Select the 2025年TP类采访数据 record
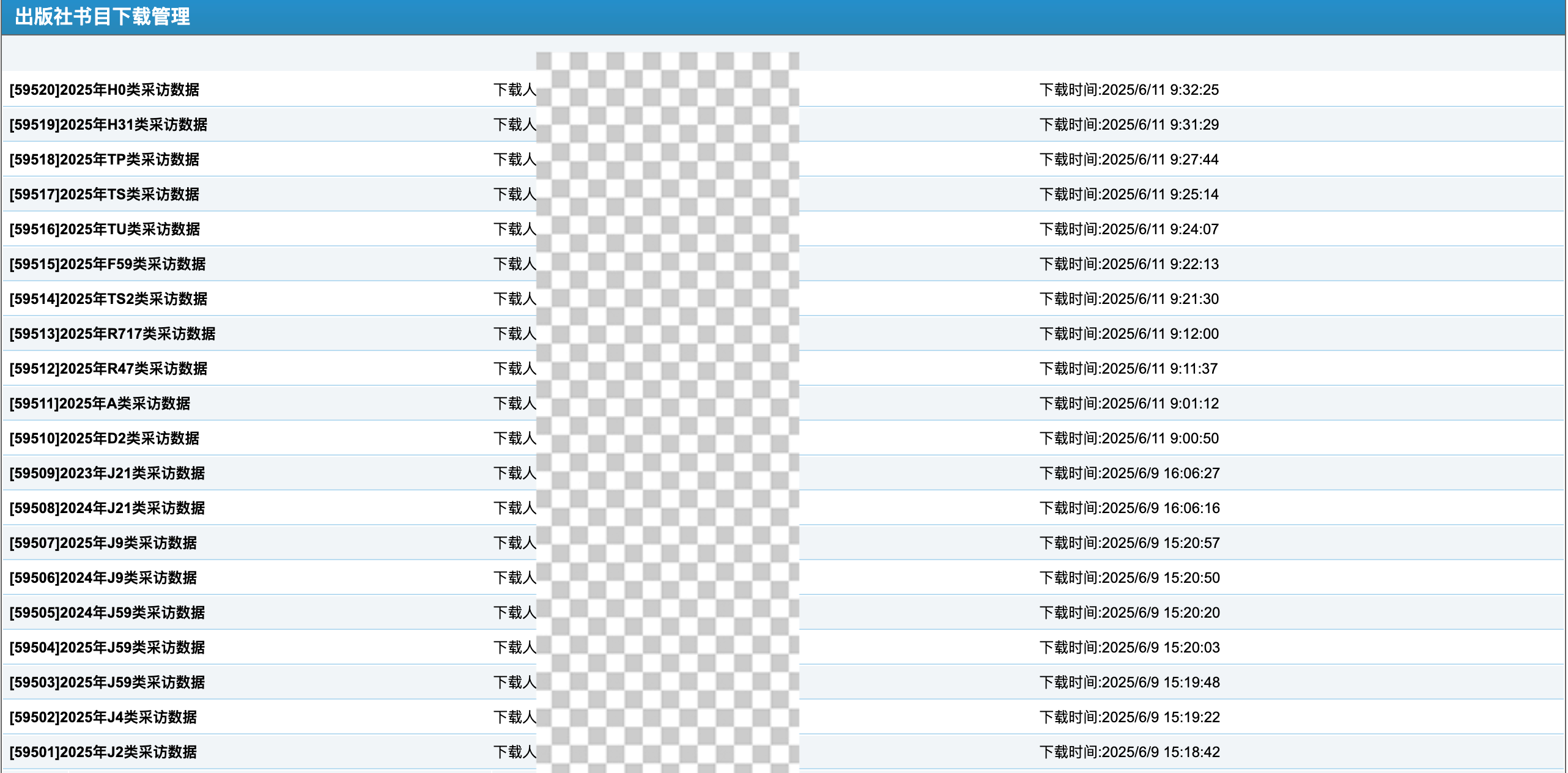 coord(105,160)
